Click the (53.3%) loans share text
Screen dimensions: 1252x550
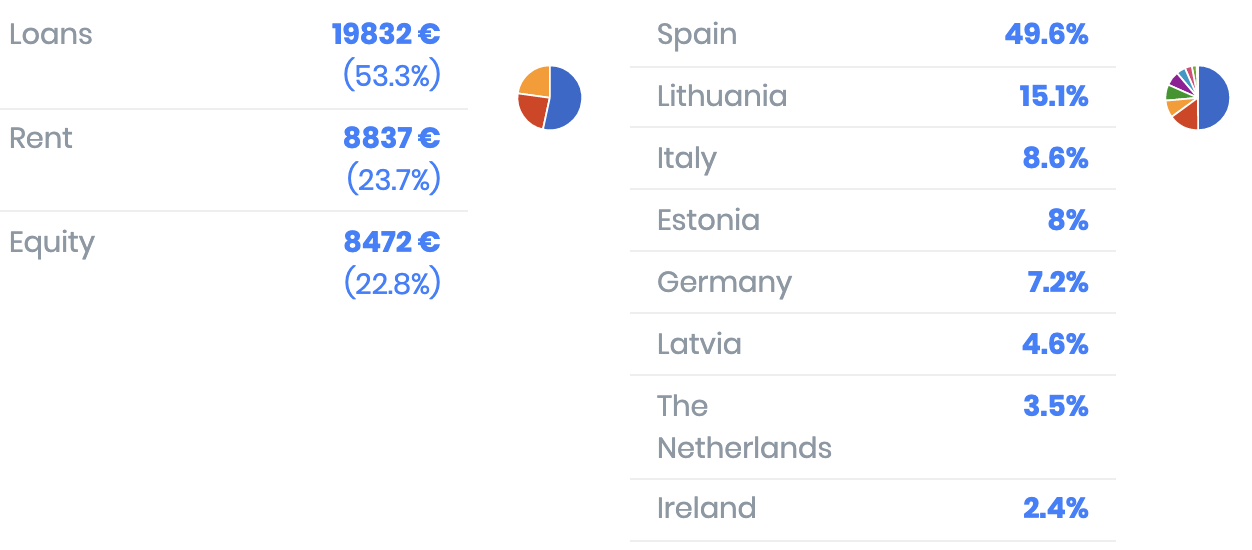pyautogui.click(x=392, y=76)
